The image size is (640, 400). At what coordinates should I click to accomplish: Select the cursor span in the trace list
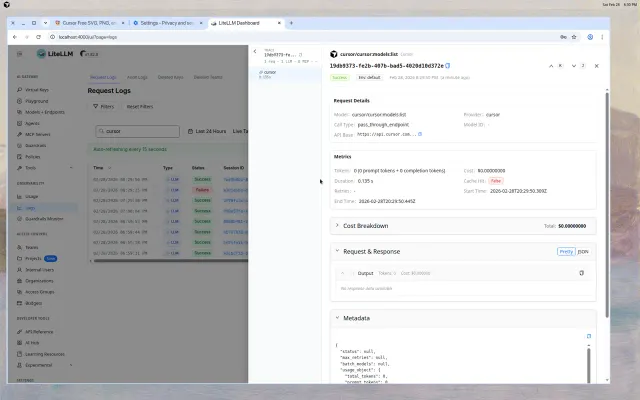click(x=285, y=74)
